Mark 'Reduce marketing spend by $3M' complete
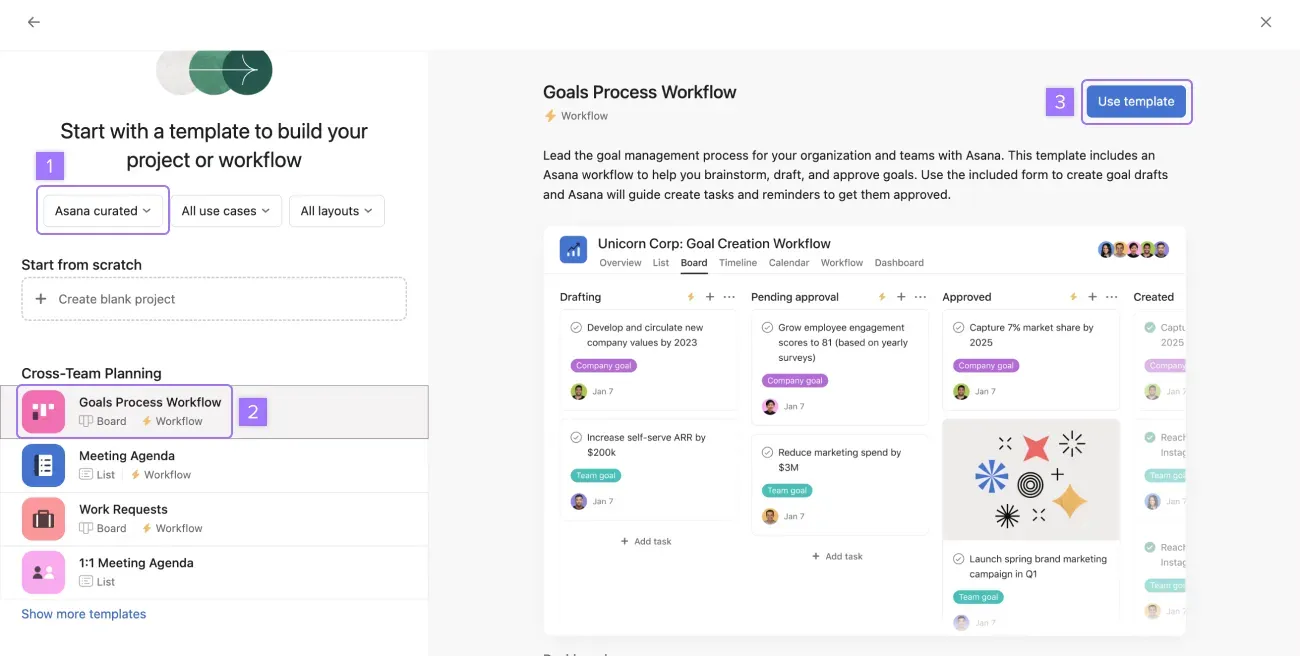Image resolution: width=1300 pixels, height=656 pixels. tap(767, 452)
